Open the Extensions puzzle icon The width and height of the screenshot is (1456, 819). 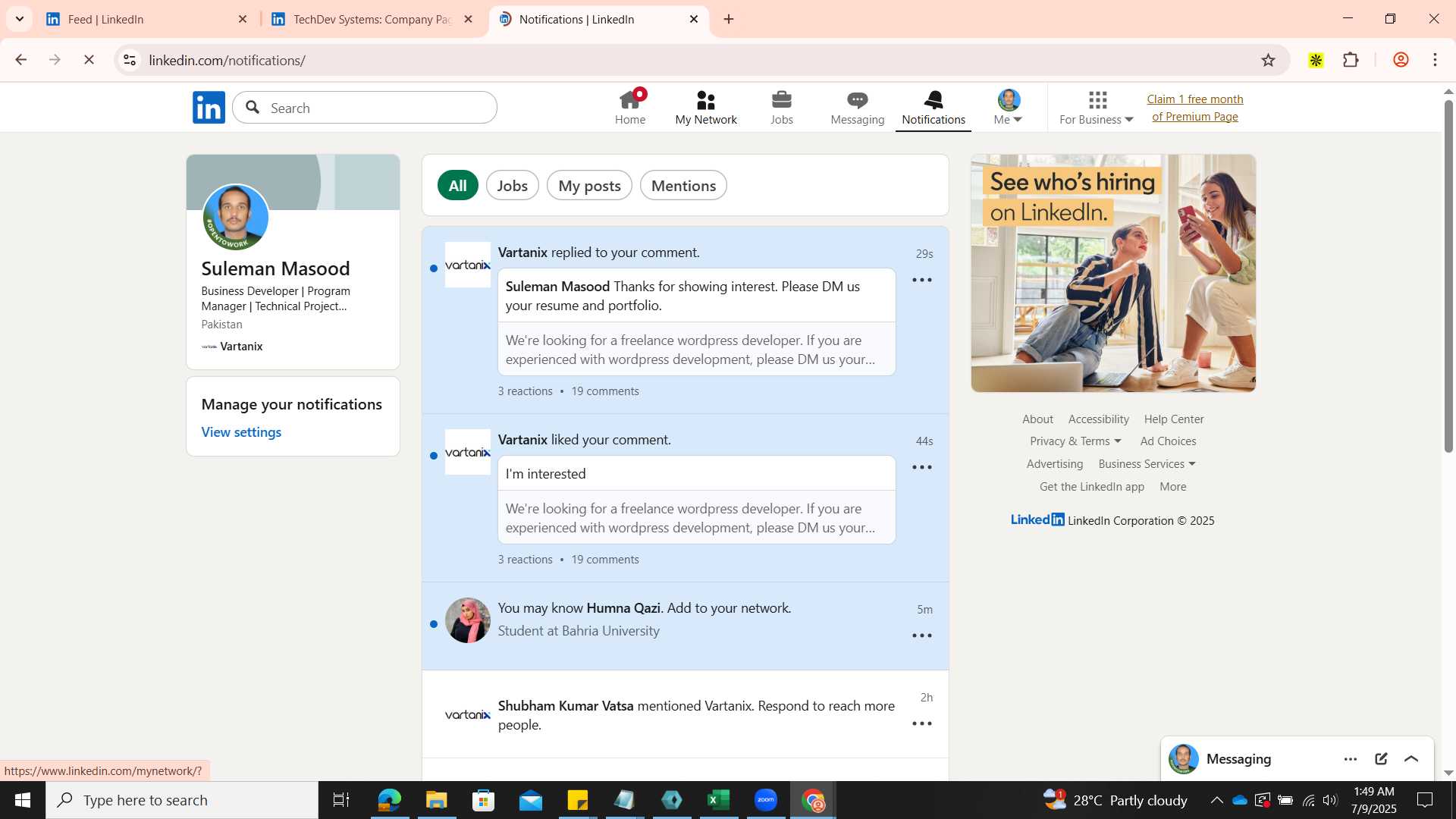[1351, 60]
